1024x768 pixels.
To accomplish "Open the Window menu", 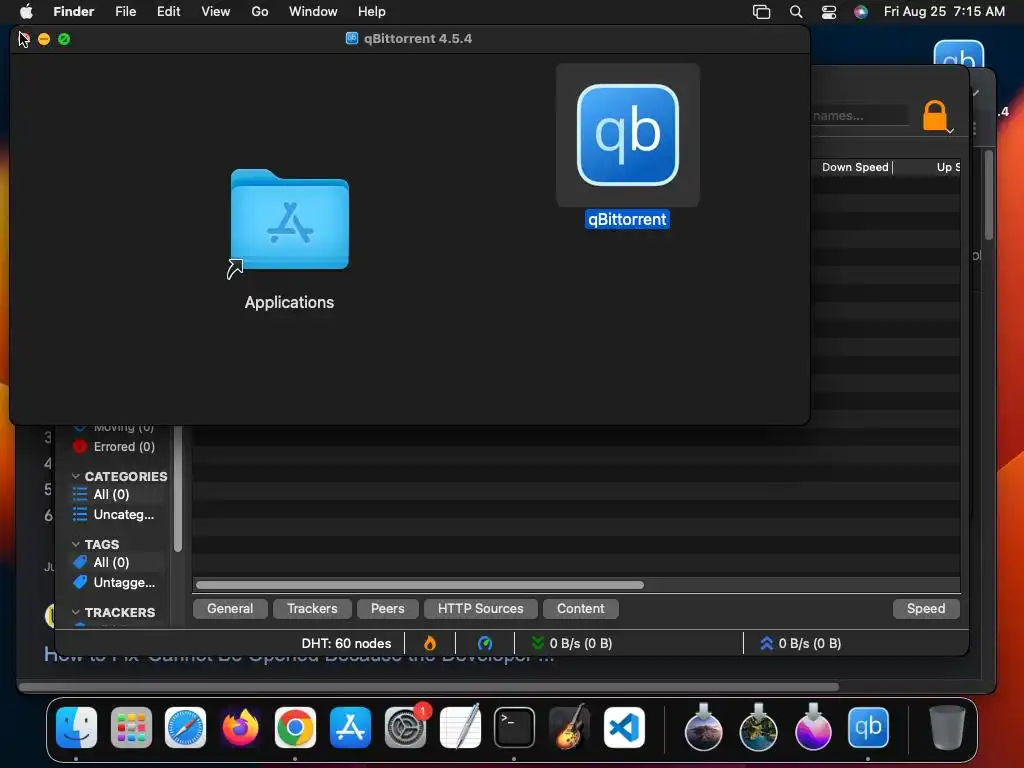I will (x=313, y=12).
